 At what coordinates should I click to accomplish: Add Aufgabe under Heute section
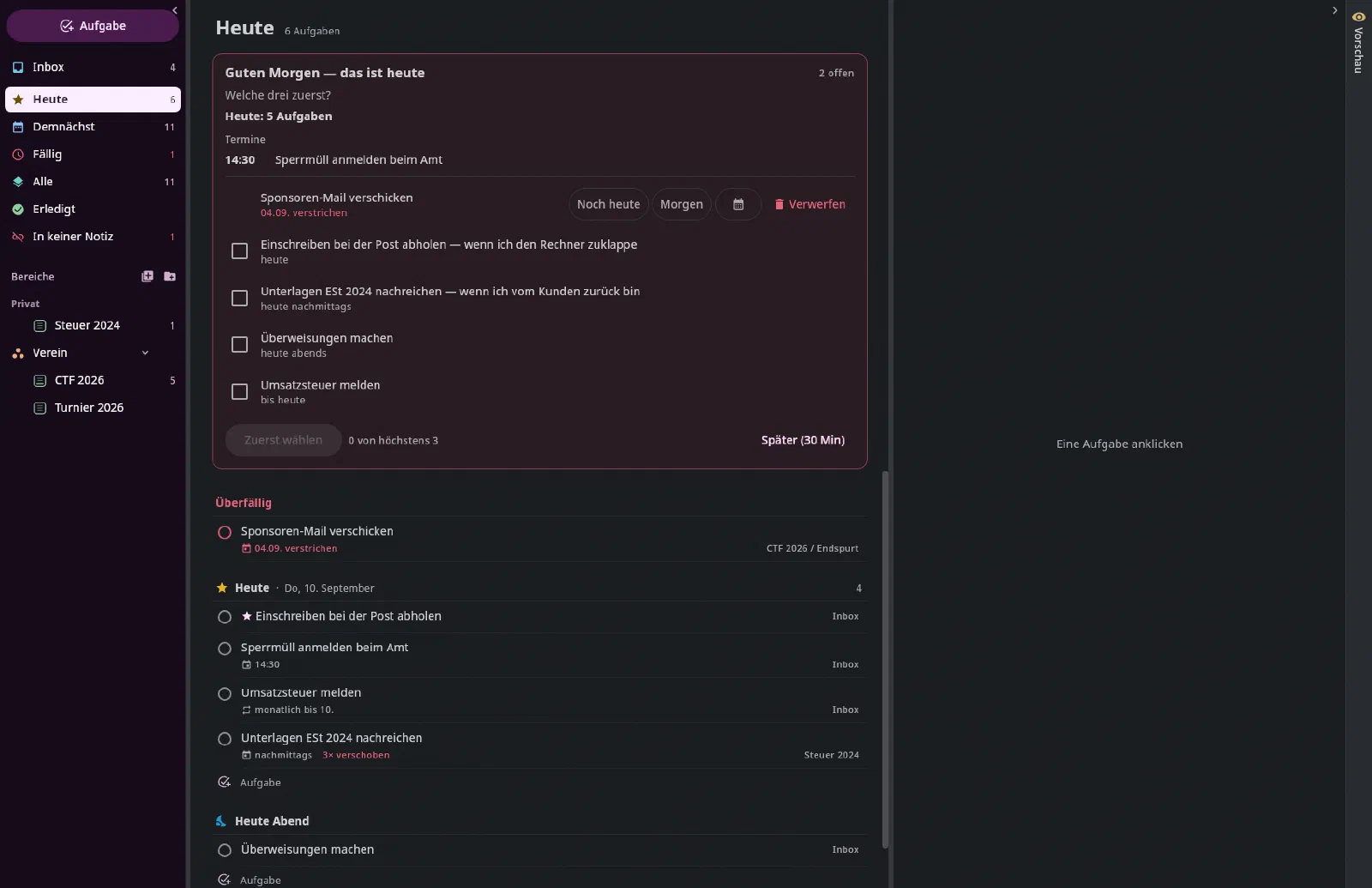[250, 782]
